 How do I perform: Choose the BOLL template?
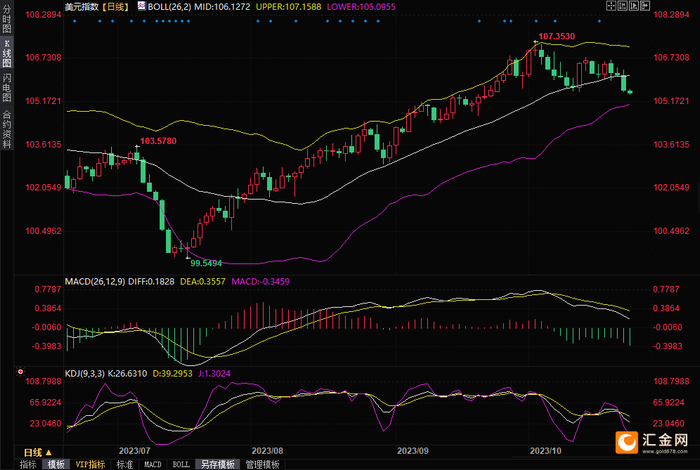(x=181, y=465)
